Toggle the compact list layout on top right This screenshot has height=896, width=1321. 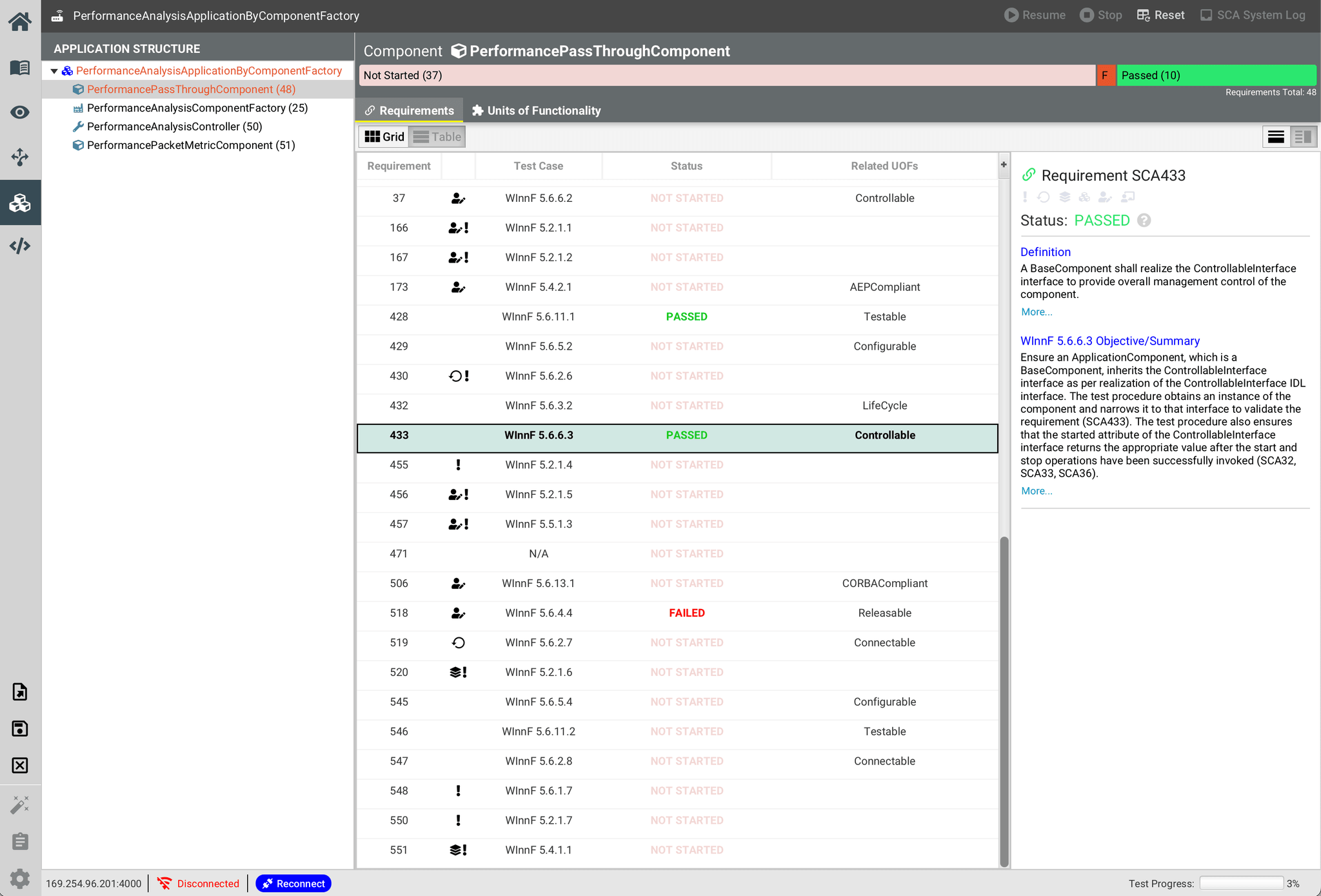coord(1276,136)
